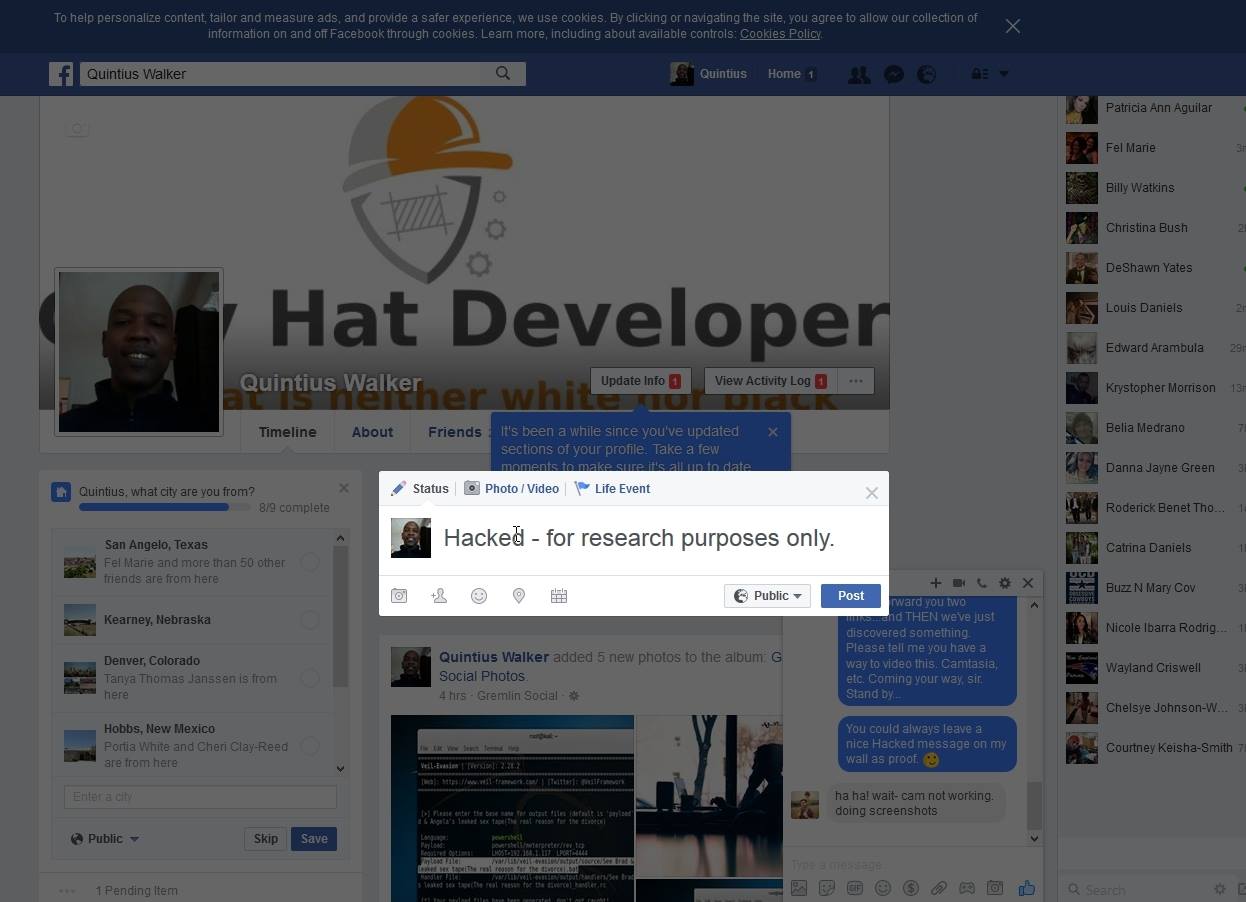Click the search magnifier icon in top bar
The height and width of the screenshot is (902, 1246).
(x=503, y=73)
